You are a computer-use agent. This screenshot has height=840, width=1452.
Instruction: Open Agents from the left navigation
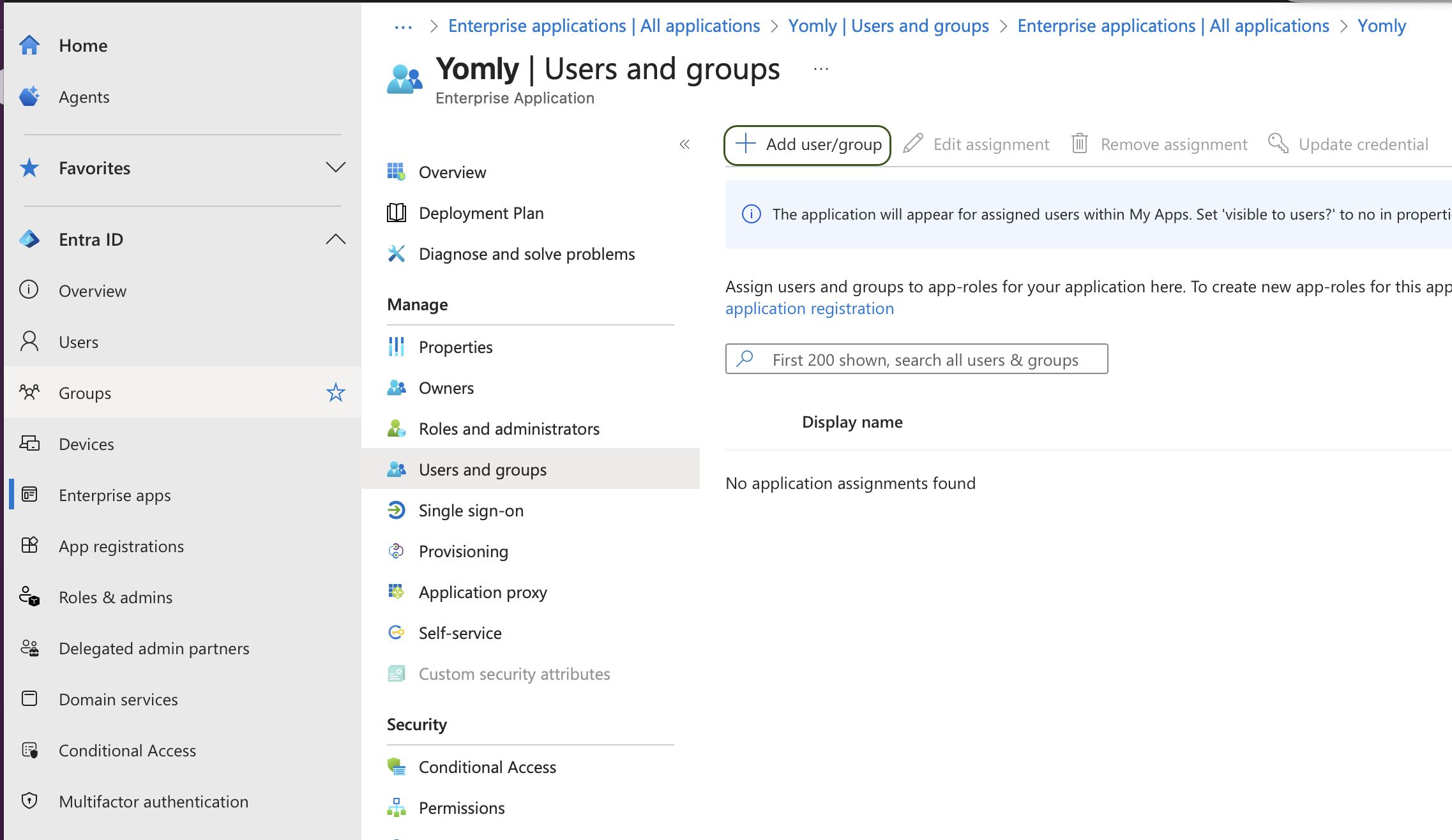click(x=84, y=97)
